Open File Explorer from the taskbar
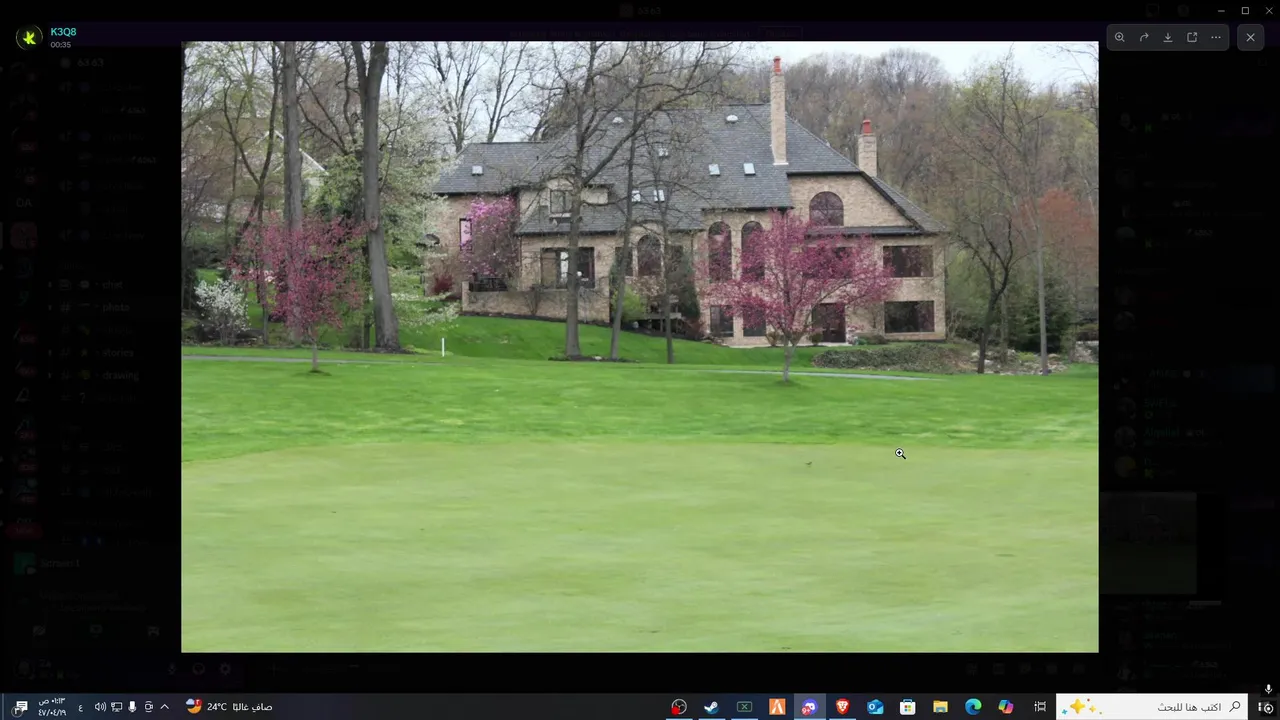 940,707
